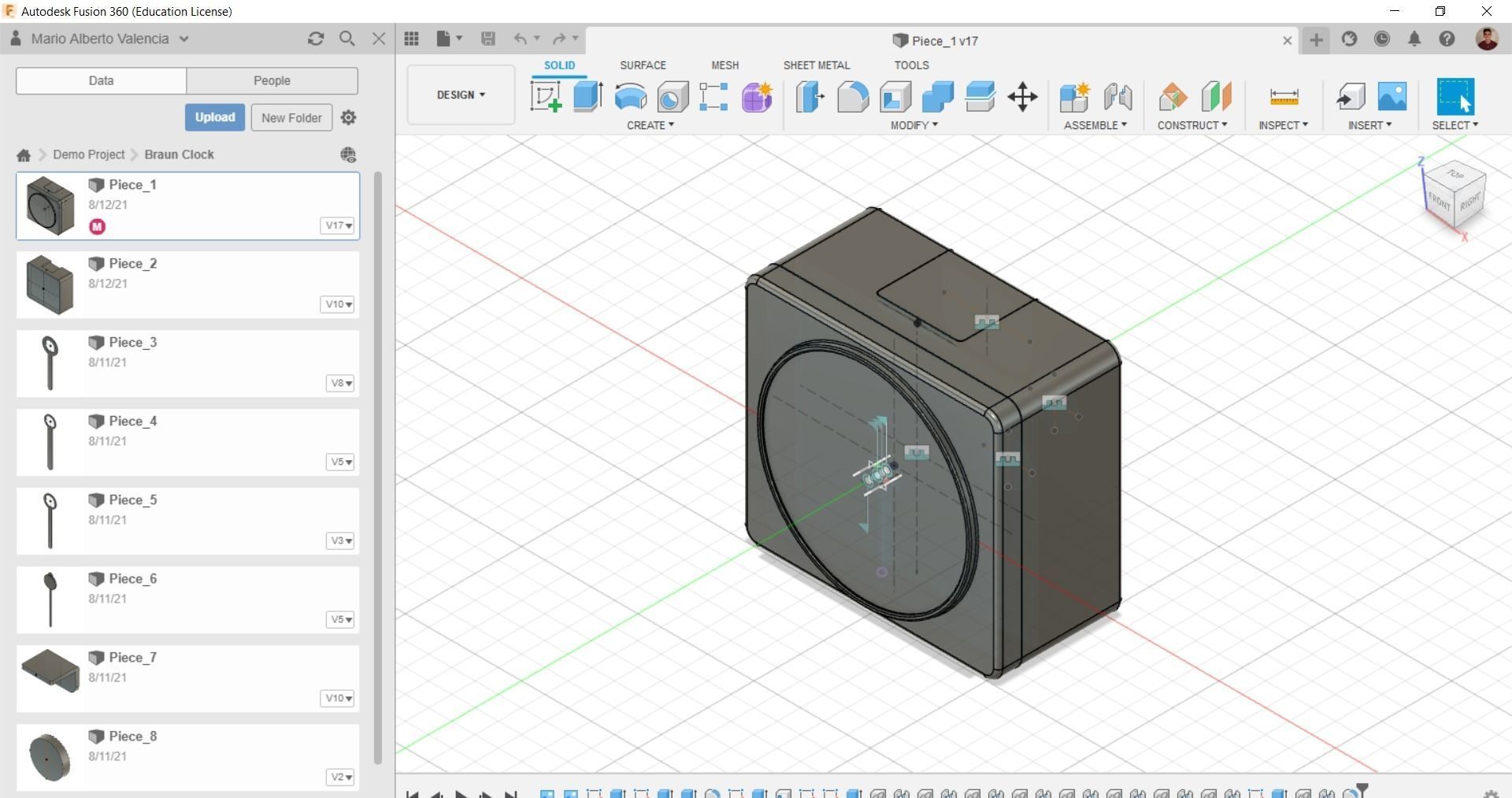Screen dimensions: 1512x798
Task: Click the Offset Plane construct icon
Action: pyautogui.click(x=1173, y=97)
